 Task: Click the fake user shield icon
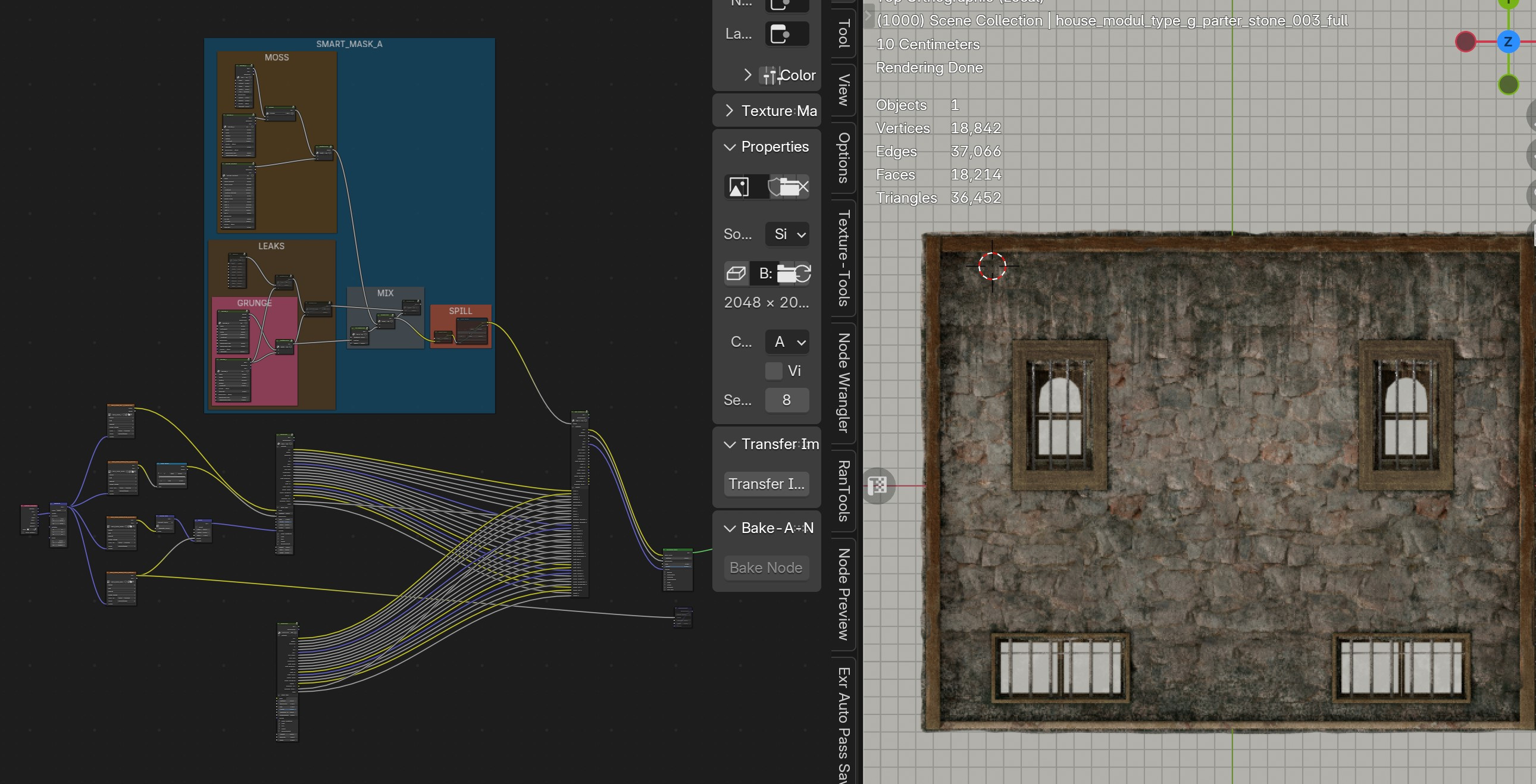pyautogui.click(x=775, y=187)
